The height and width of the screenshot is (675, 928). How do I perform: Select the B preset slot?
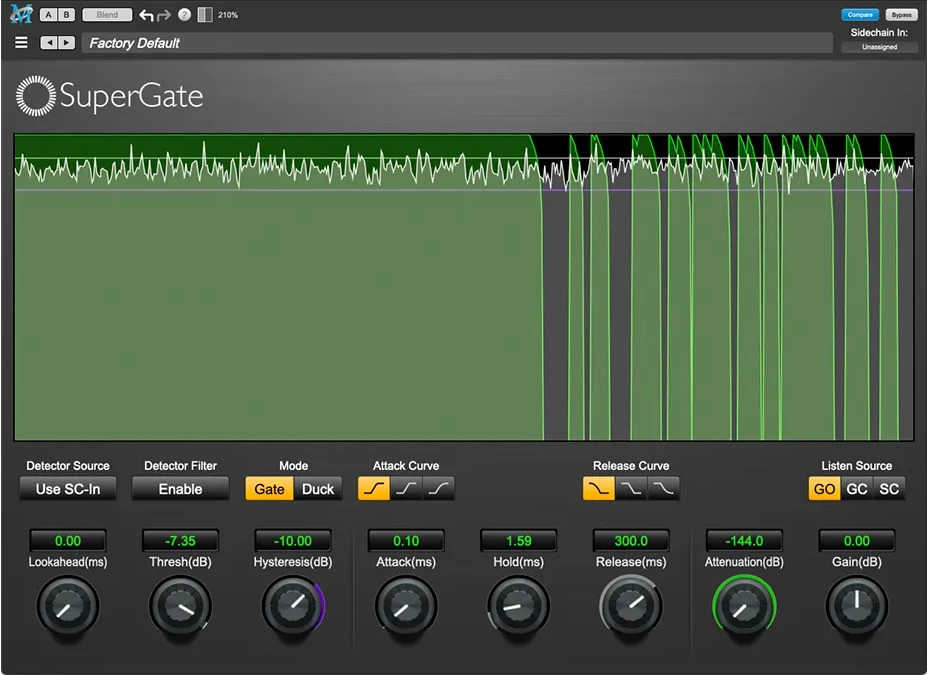point(66,15)
